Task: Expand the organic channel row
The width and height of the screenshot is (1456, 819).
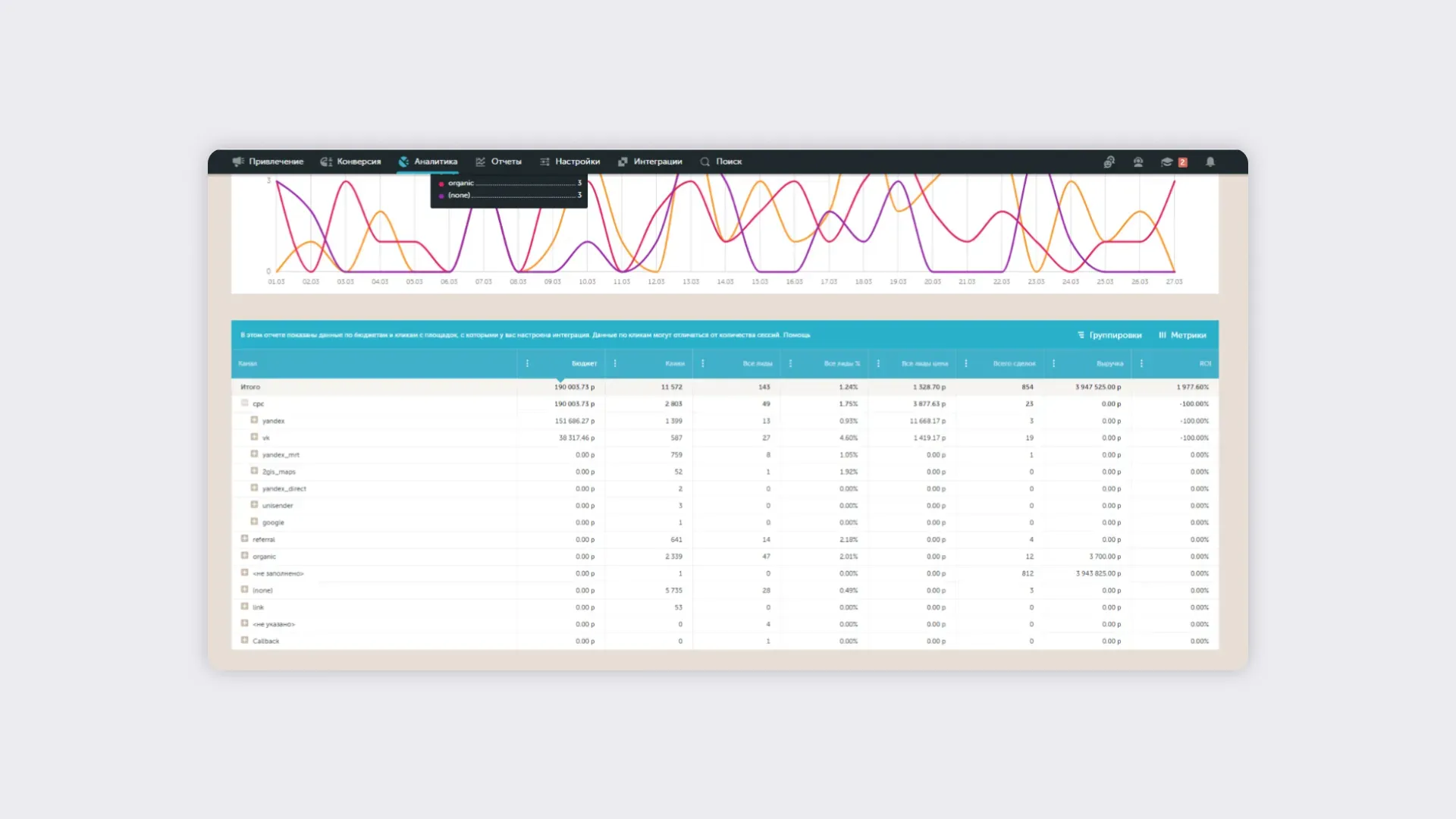Action: [x=244, y=556]
